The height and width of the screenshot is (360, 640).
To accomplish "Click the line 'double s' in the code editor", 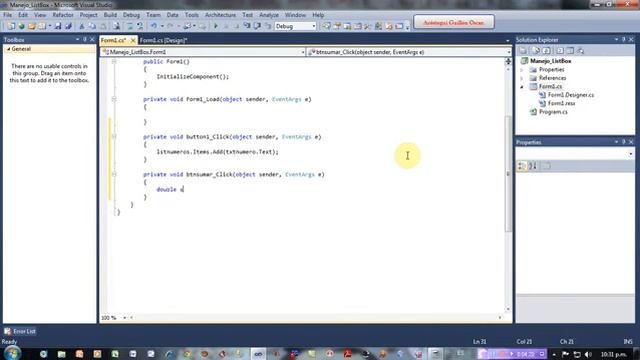I will click(x=170, y=189).
